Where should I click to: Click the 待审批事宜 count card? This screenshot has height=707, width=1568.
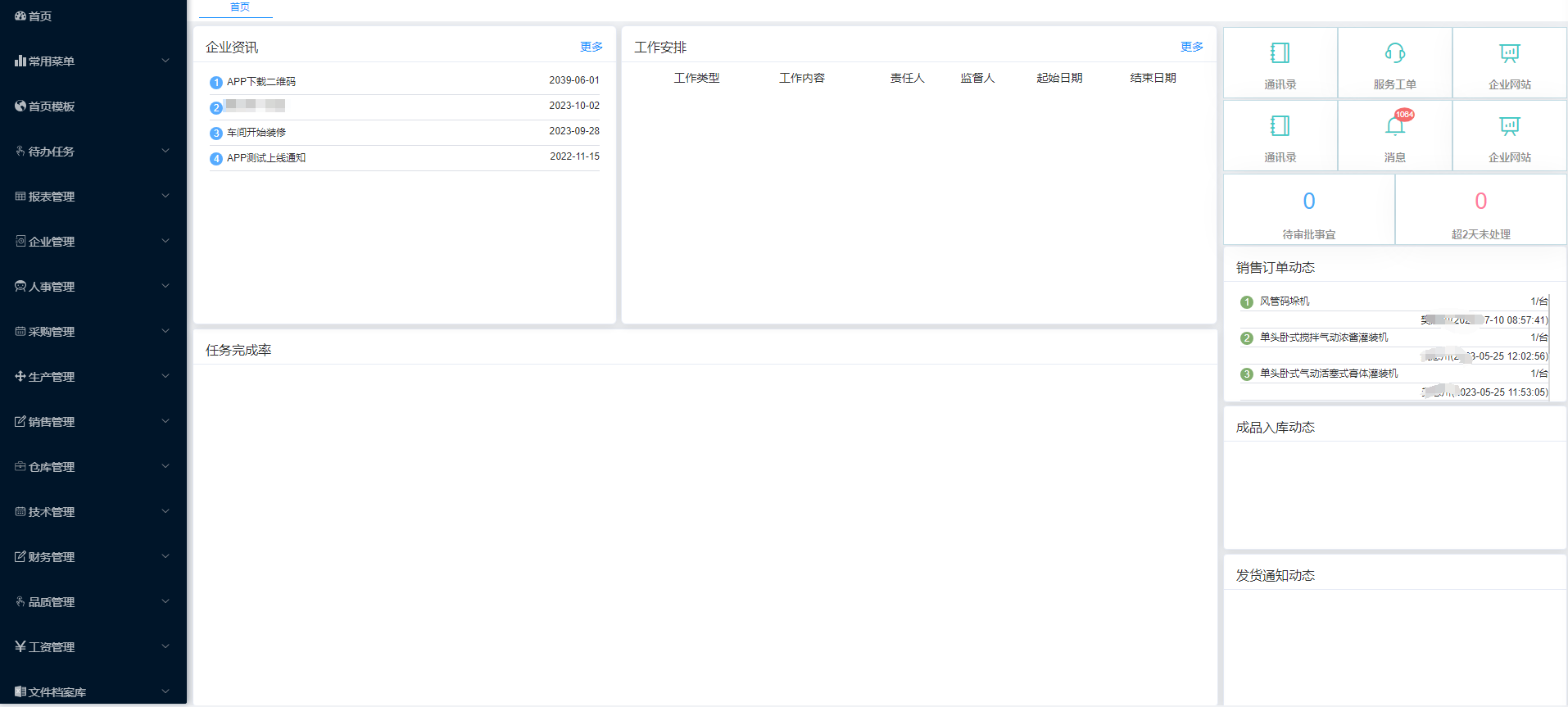[x=1309, y=210]
